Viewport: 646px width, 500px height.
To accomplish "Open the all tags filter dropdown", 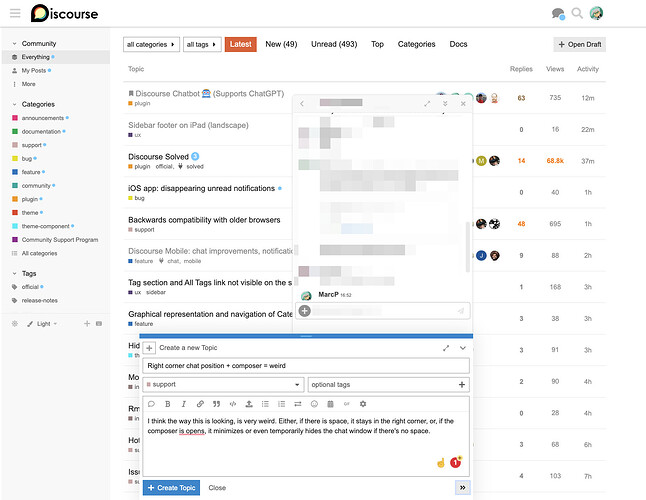I will [x=202, y=44].
